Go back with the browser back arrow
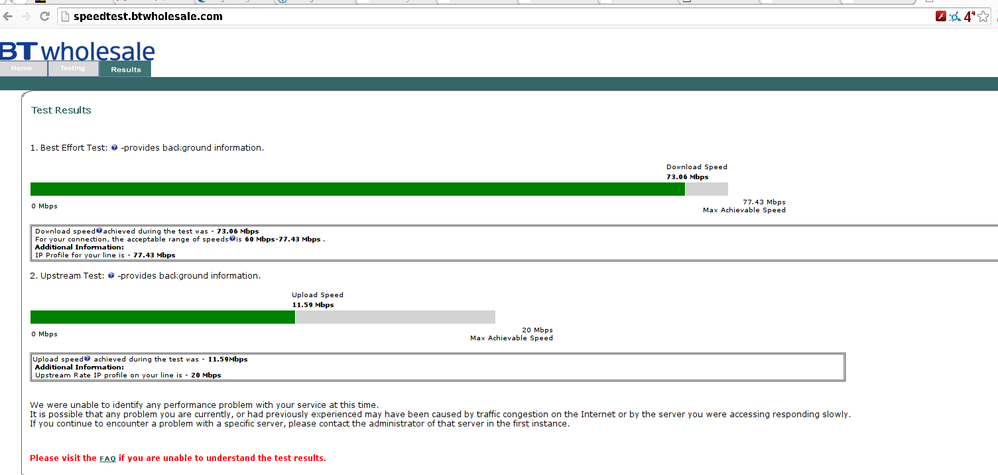 click(6, 17)
